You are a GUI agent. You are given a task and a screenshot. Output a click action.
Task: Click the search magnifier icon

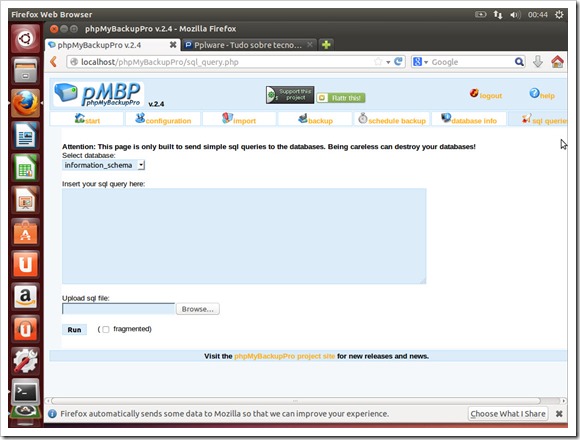point(519,62)
